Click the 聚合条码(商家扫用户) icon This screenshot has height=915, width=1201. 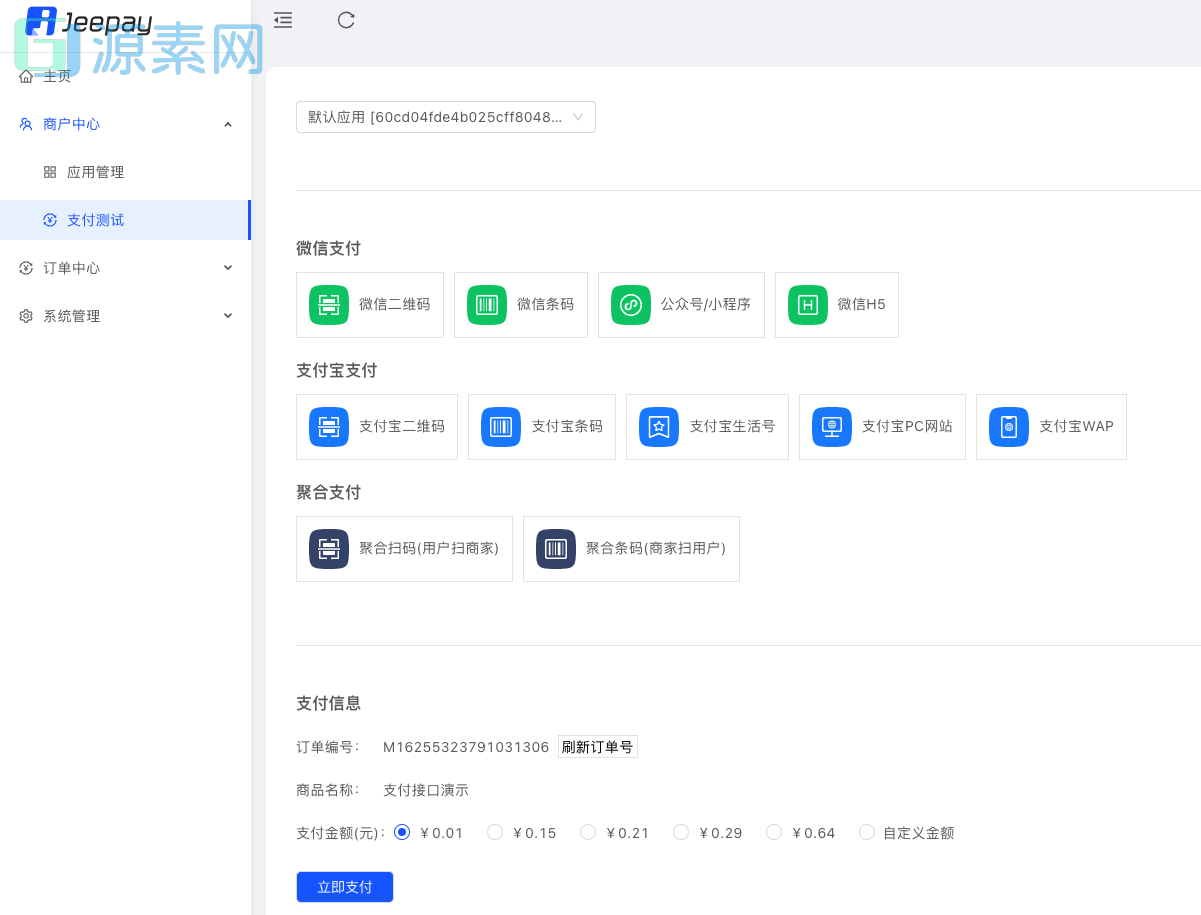coord(555,548)
